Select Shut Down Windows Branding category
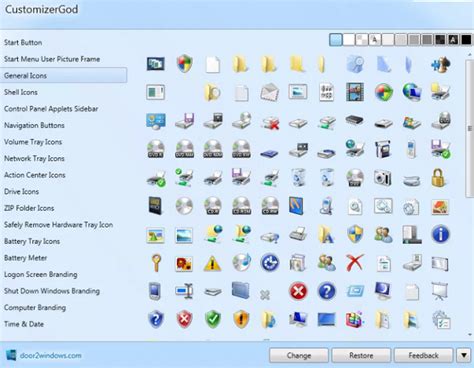Screen dimensions: 474x368 click(x=52, y=291)
